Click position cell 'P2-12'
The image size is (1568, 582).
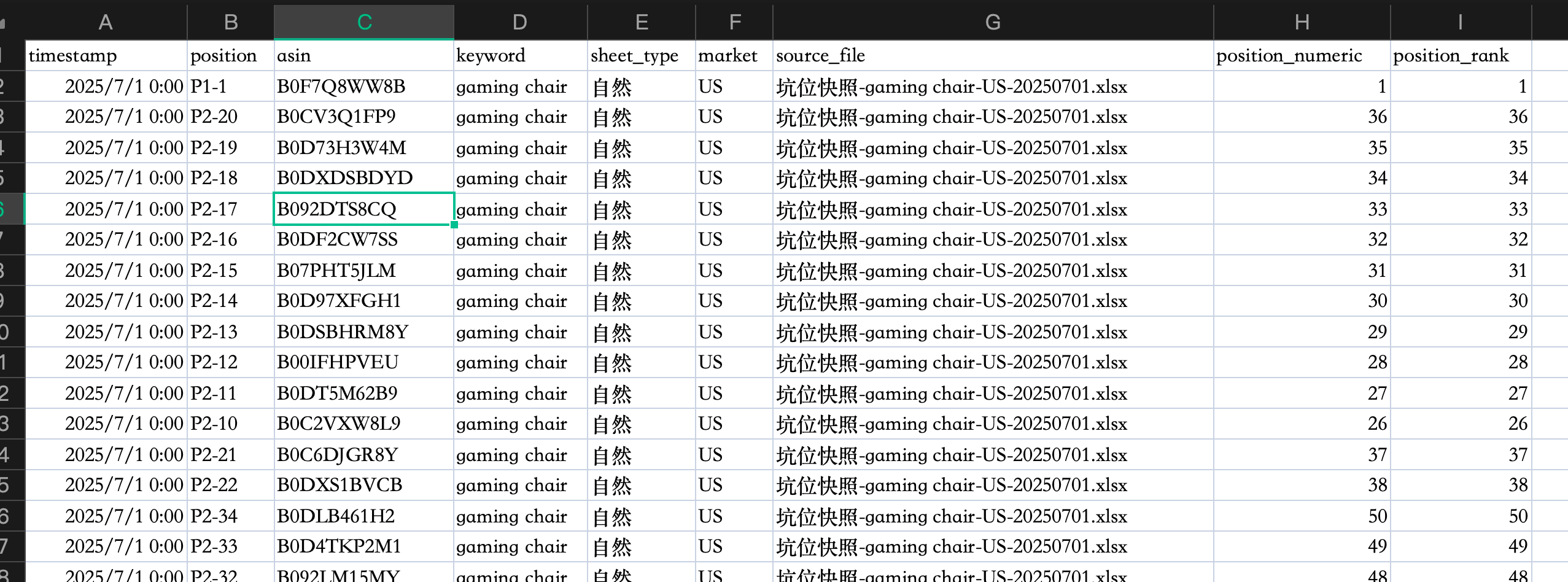230,362
